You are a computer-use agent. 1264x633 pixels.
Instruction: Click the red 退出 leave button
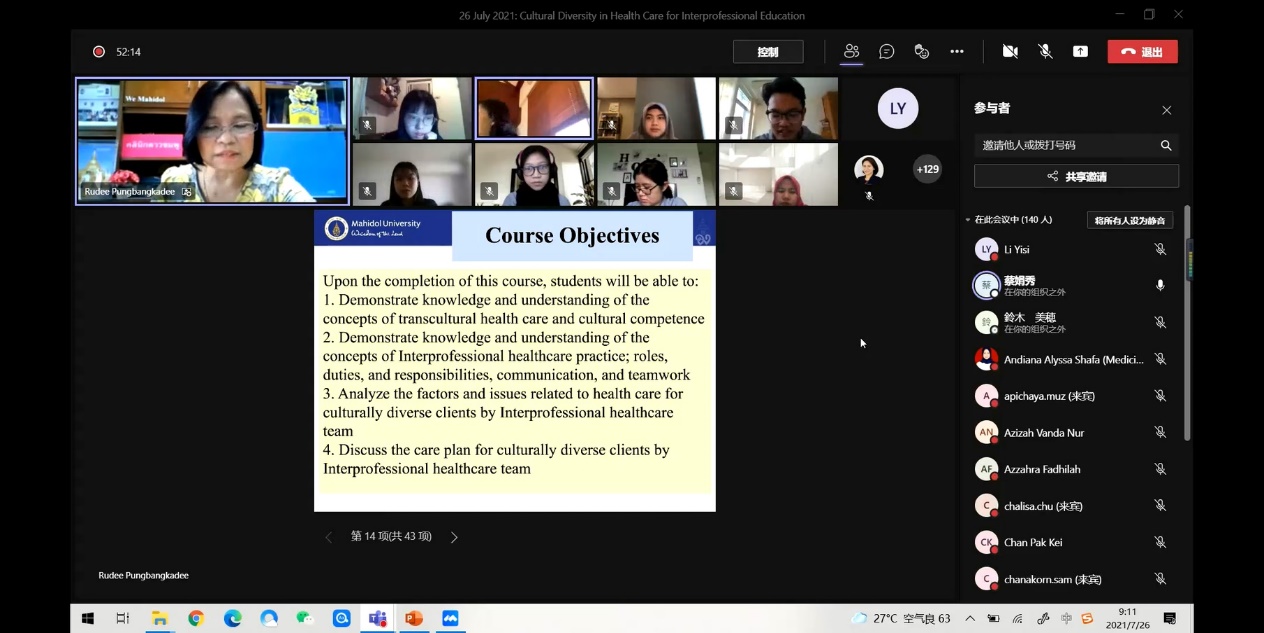(1142, 52)
